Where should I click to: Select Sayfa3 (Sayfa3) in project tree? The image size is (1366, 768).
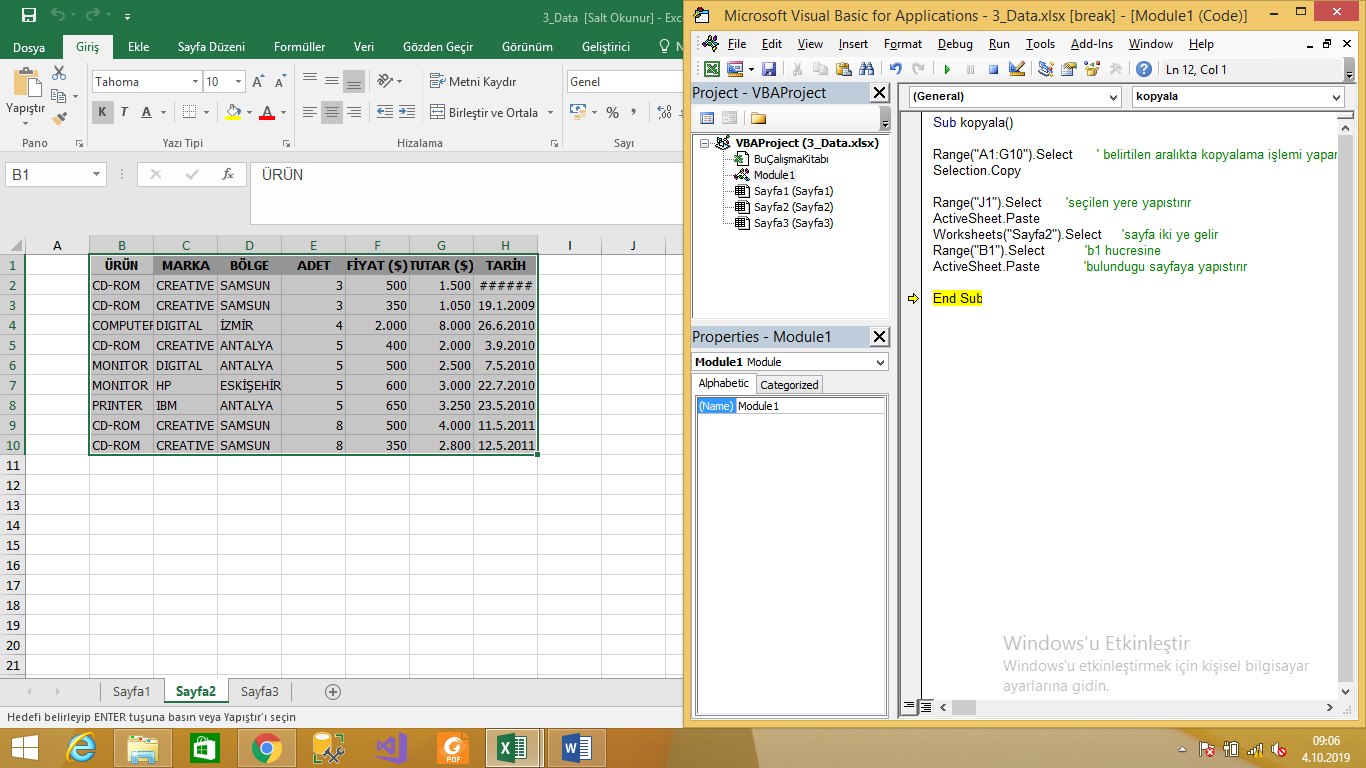click(x=793, y=223)
